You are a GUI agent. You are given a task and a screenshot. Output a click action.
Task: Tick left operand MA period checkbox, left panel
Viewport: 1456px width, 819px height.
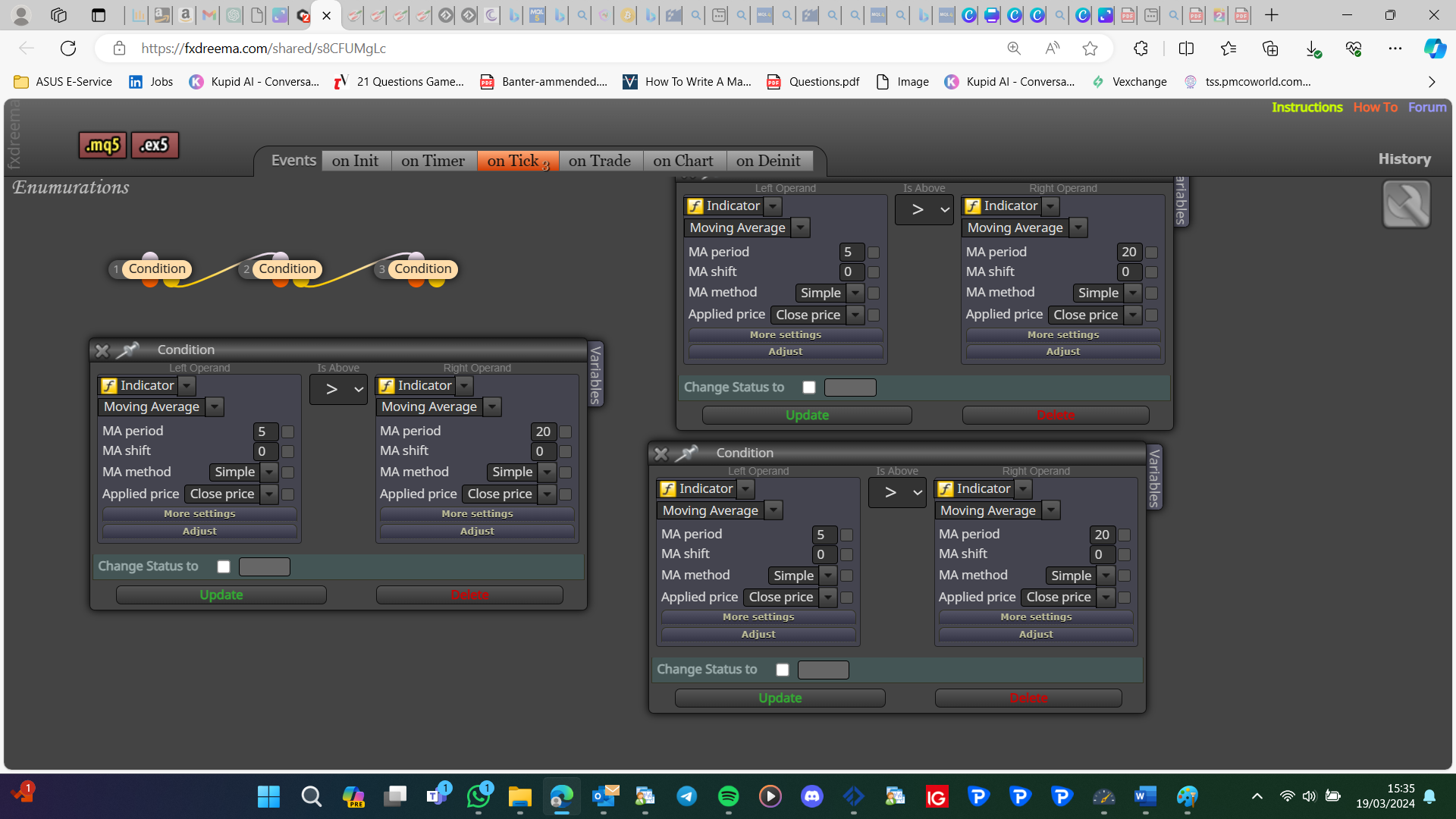(x=288, y=431)
